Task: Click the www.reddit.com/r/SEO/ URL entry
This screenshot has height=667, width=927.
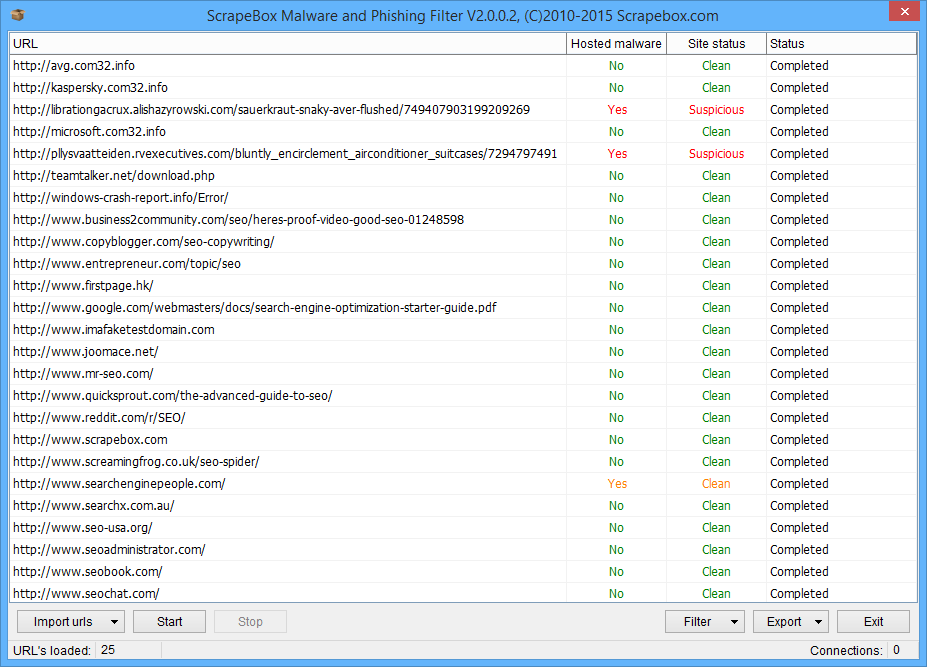Action: click(99, 418)
